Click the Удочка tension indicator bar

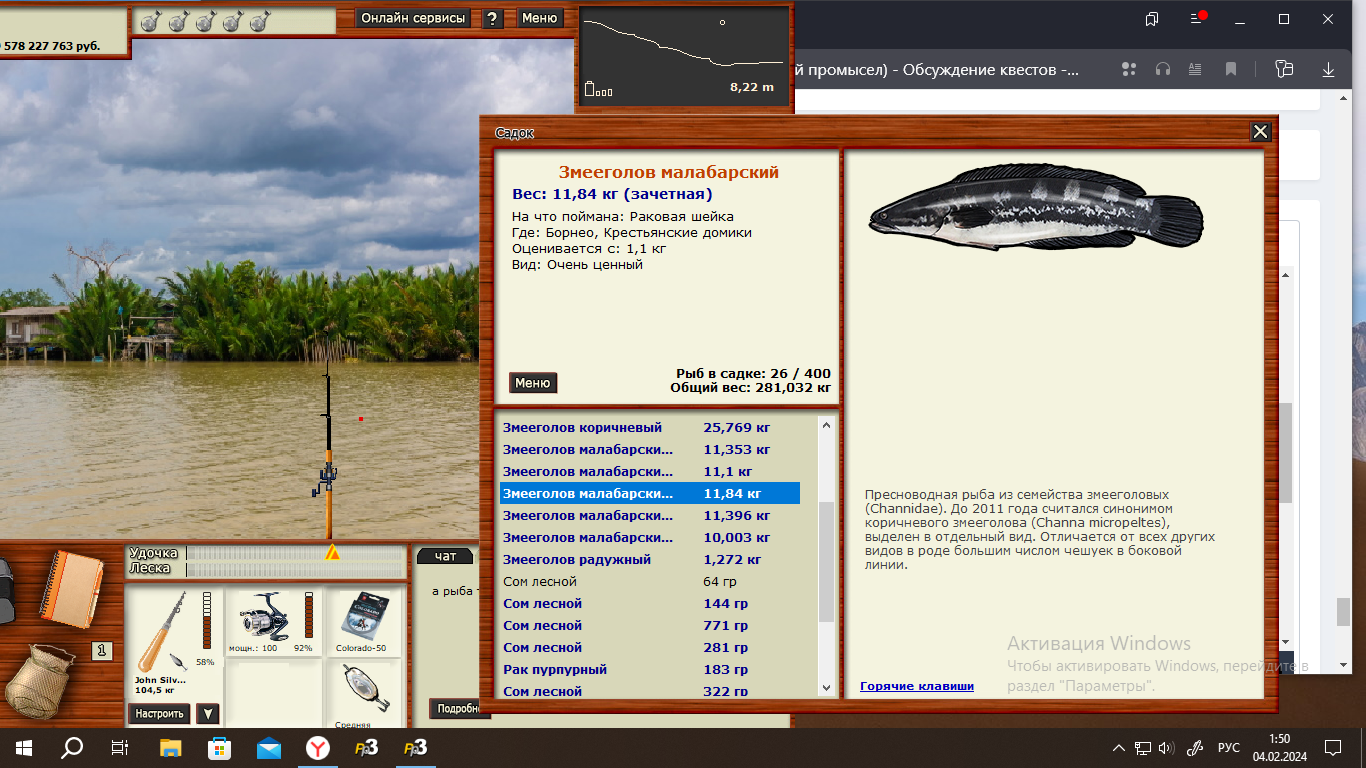pos(297,553)
